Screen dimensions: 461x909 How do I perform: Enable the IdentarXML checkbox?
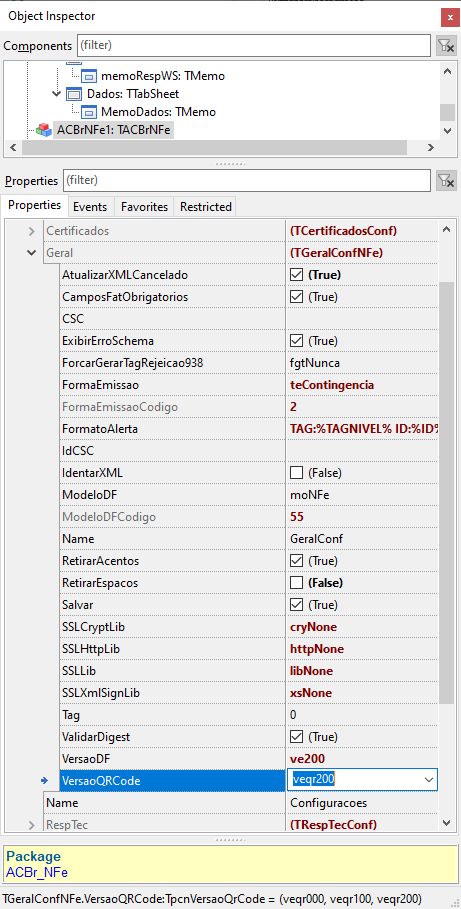296,473
